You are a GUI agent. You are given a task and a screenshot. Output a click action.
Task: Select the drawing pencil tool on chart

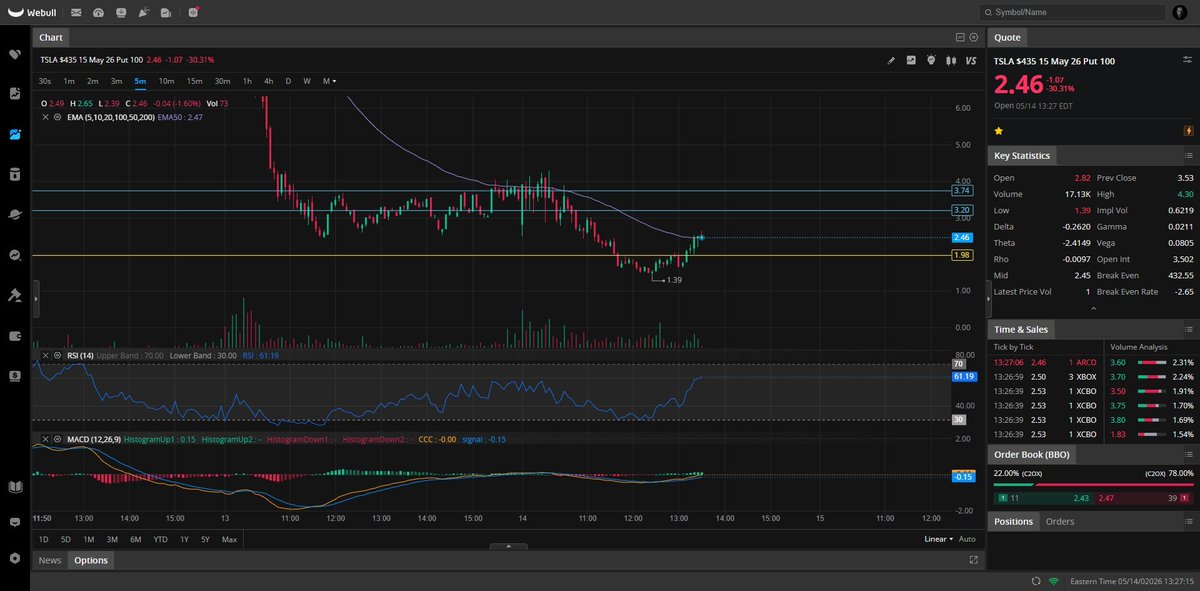[891, 60]
